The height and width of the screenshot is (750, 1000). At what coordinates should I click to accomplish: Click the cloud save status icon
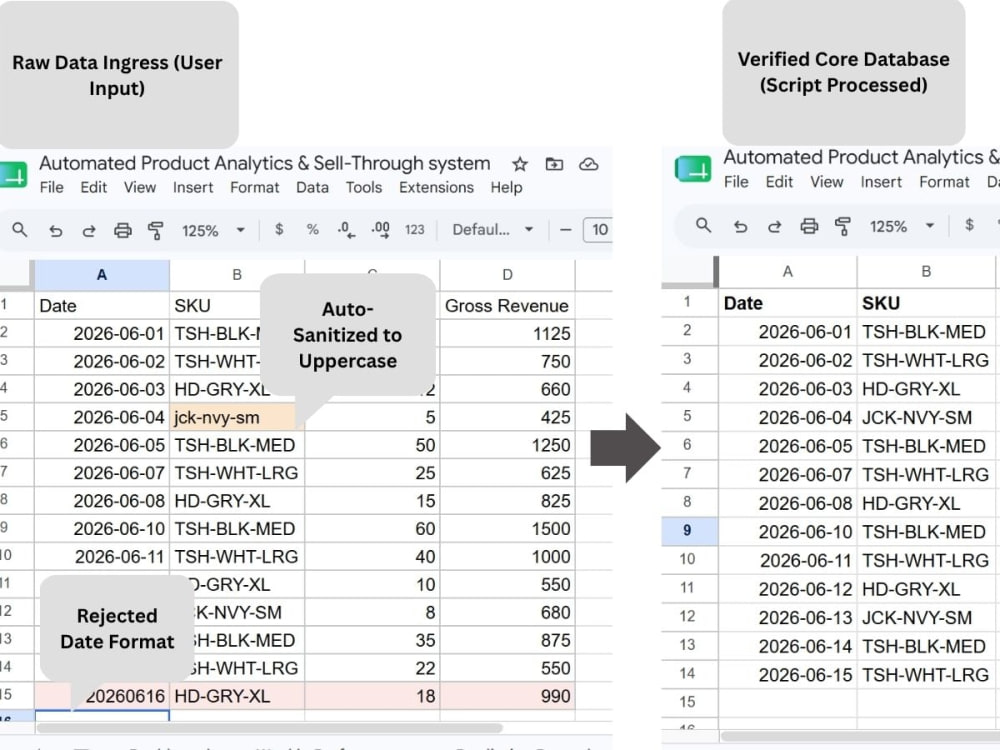point(588,165)
